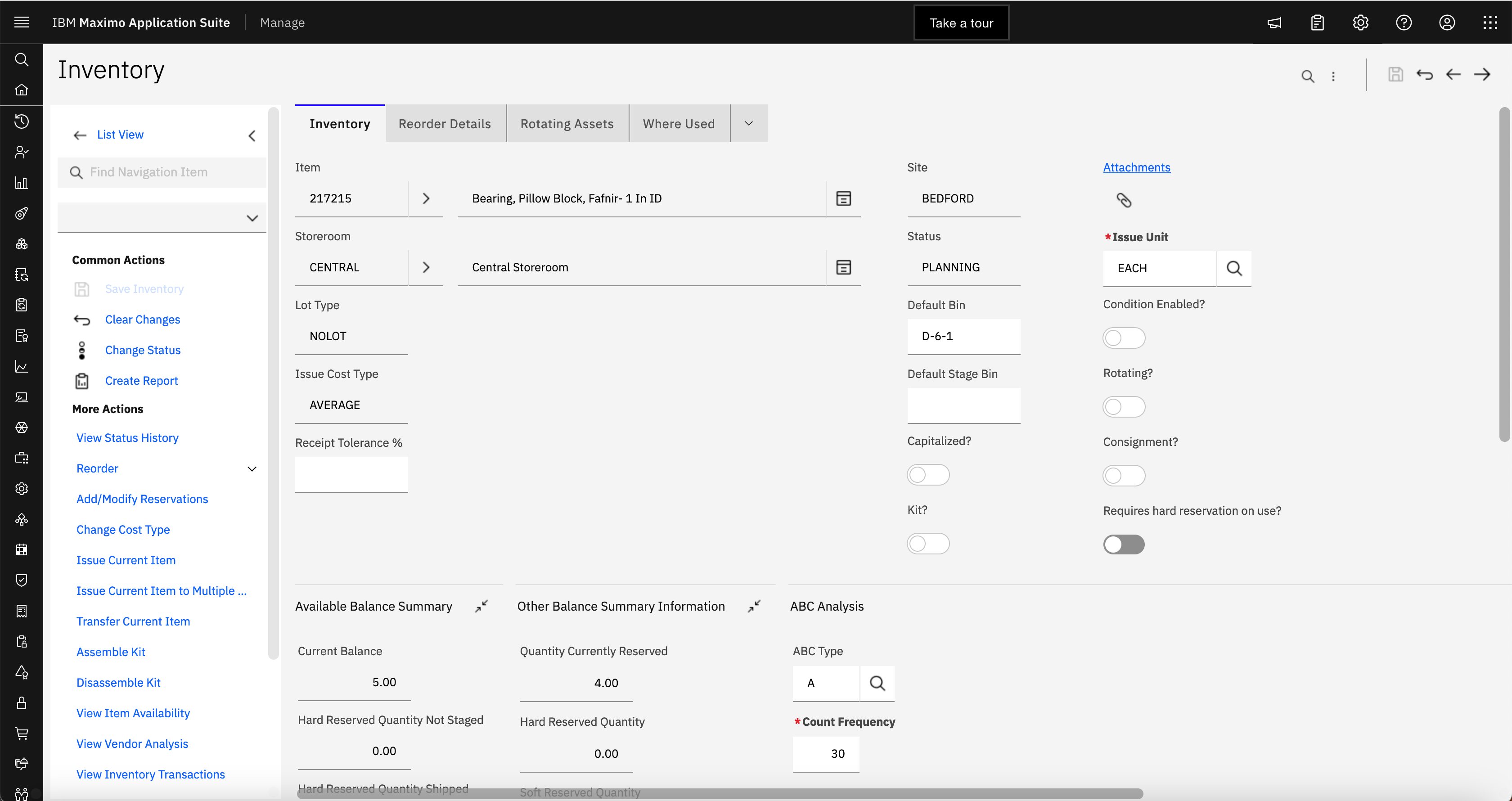1512x801 pixels.
Task: Click the Default Bin field D-6-1
Action: point(963,336)
